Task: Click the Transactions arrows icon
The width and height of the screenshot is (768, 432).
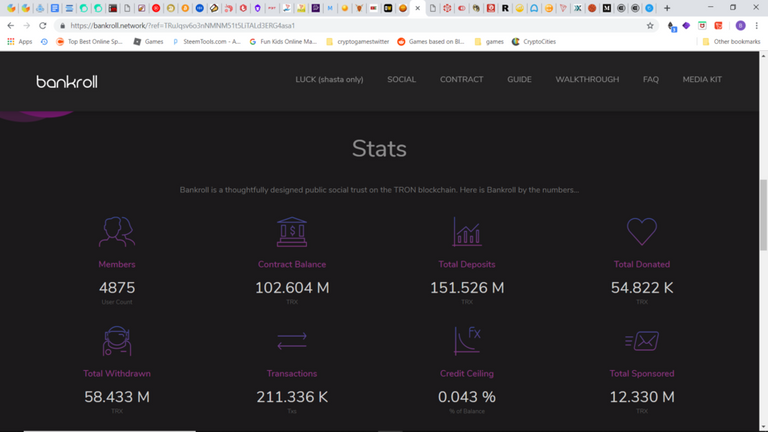Action: coord(292,341)
